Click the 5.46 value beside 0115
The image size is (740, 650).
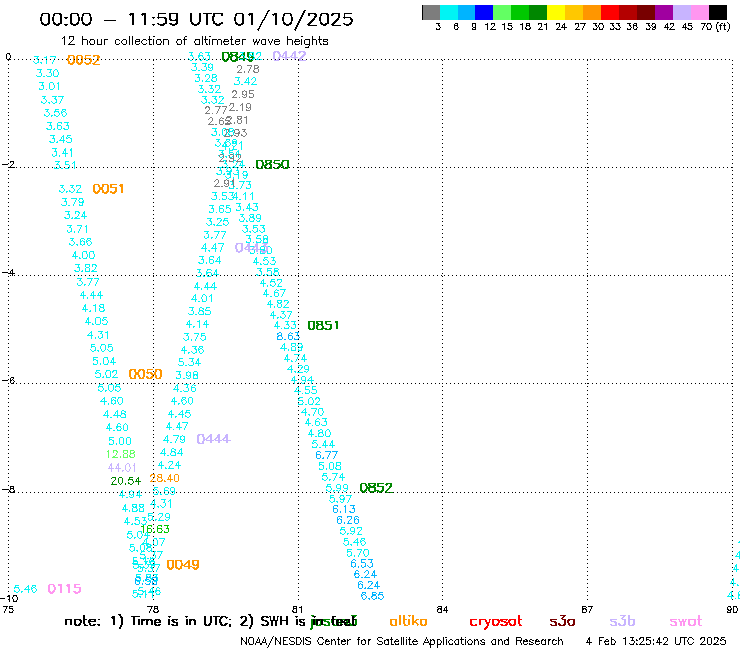(25, 589)
